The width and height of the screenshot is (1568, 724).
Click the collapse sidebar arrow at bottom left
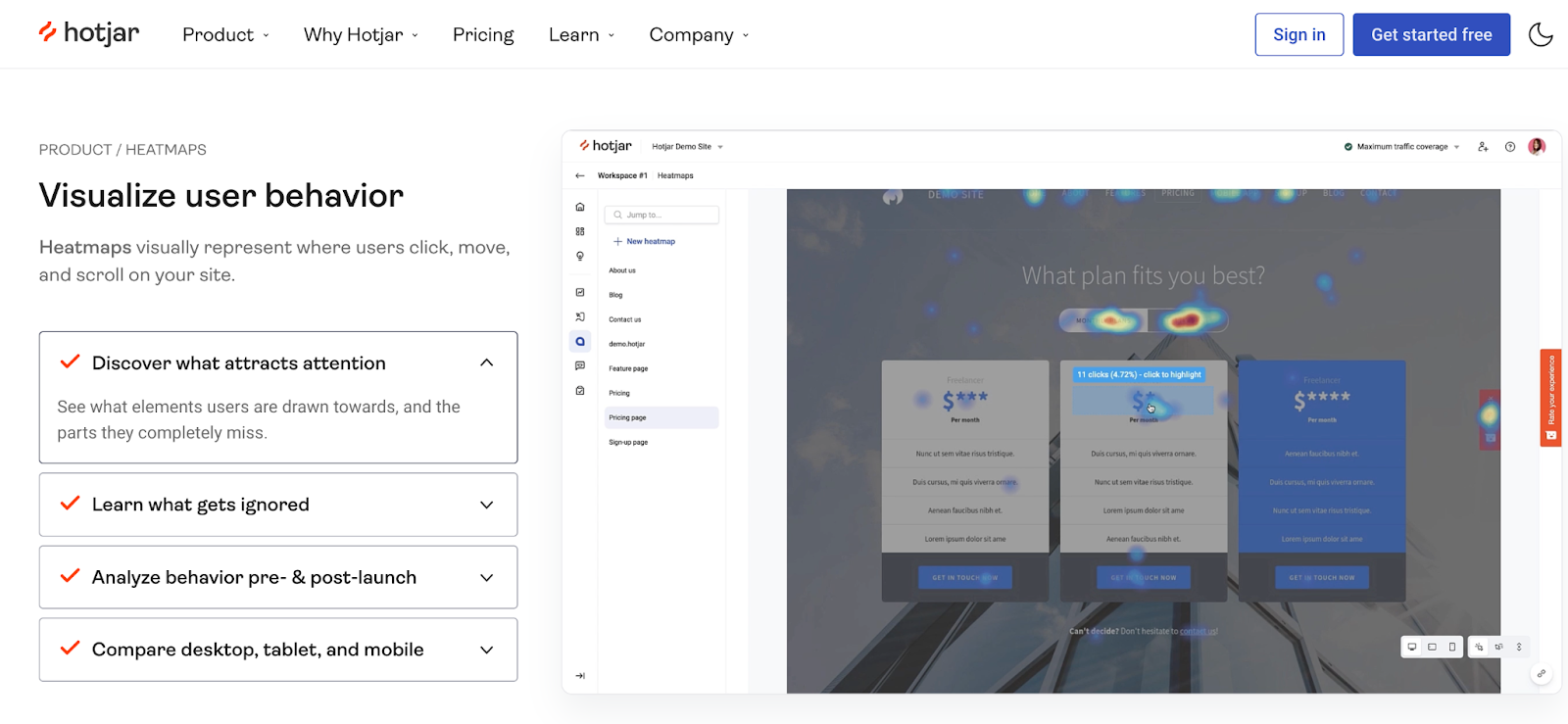tap(580, 676)
